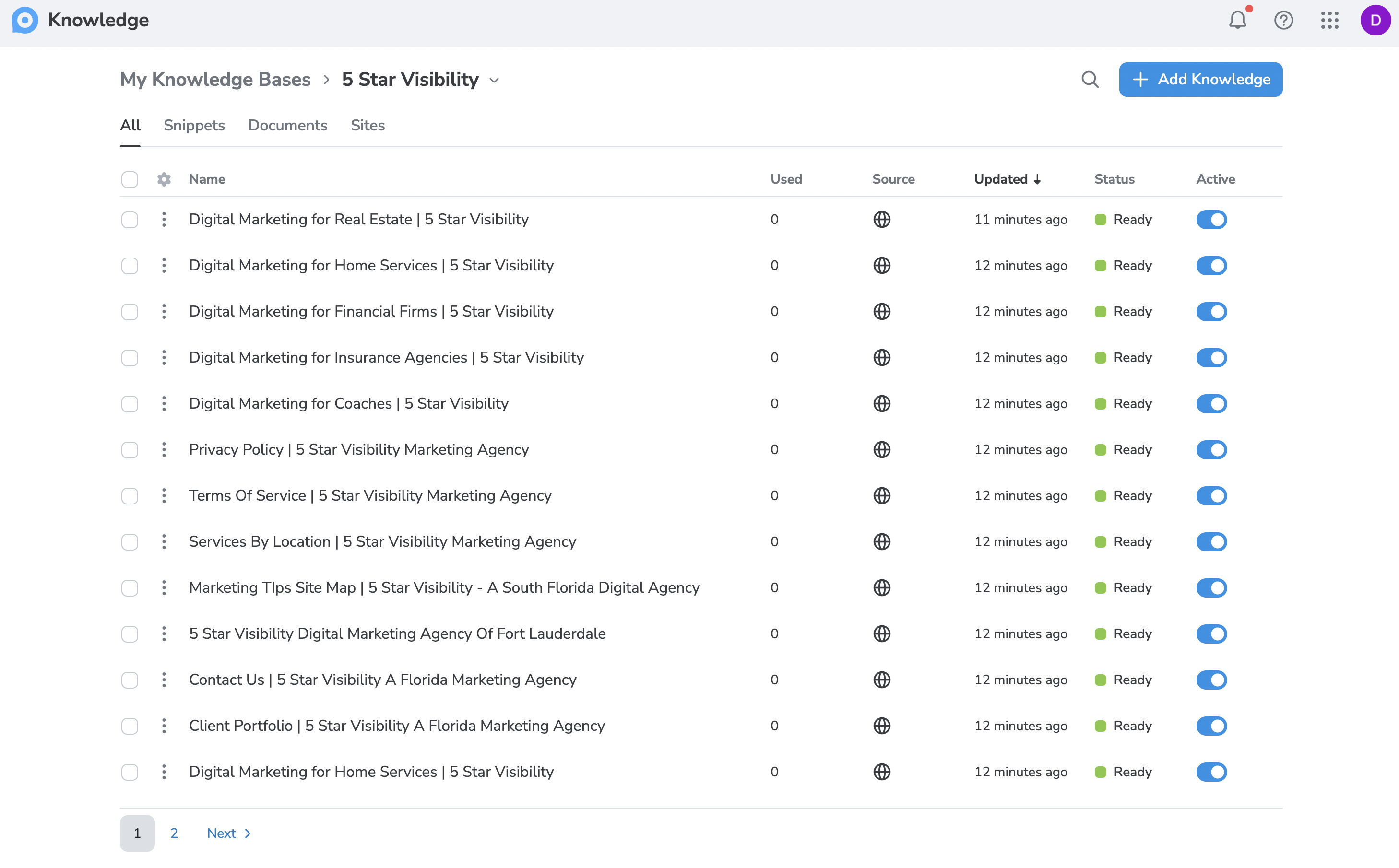Tick the select-all header checkbox
The height and width of the screenshot is (868, 1399).
(x=130, y=179)
